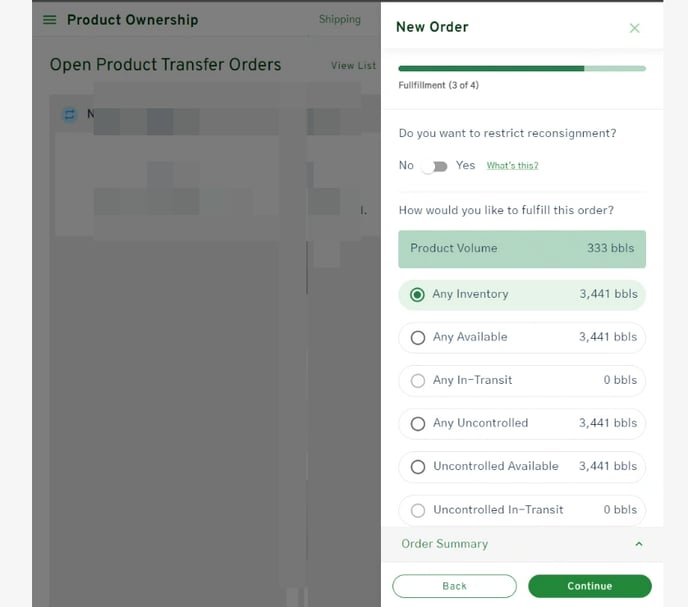Choose Any In-Transit fulfillment option
Image resolution: width=688 pixels, height=607 pixels.
tap(418, 381)
